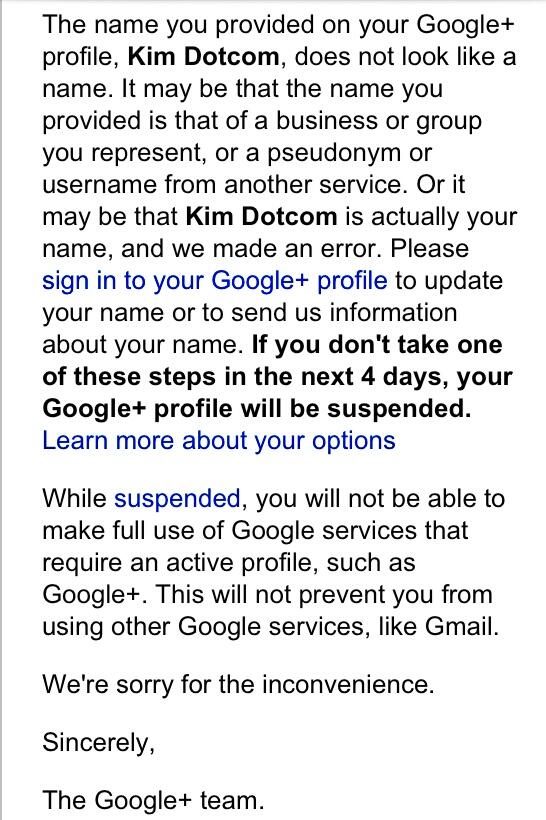Click the bold "If you don't take one" warning
This screenshot has height=820, width=546.
coord(377,345)
